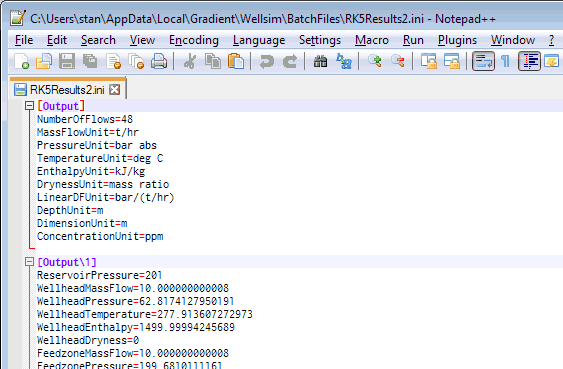Undo the last action via toolbar
Image resolution: width=563 pixels, height=369 pixels.
267,61
